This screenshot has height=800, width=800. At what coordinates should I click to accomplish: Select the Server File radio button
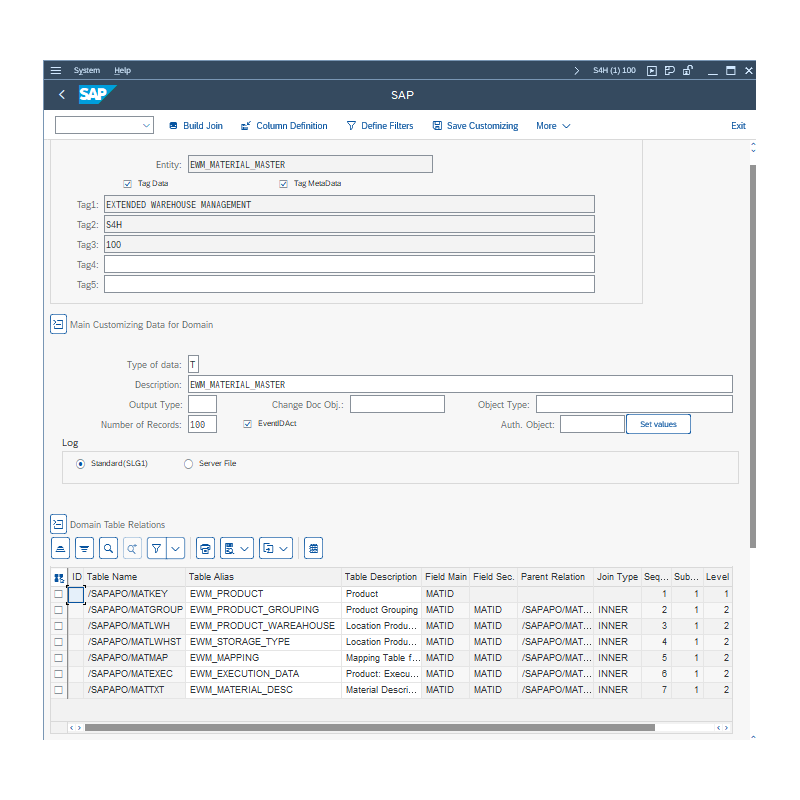coord(187,463)
